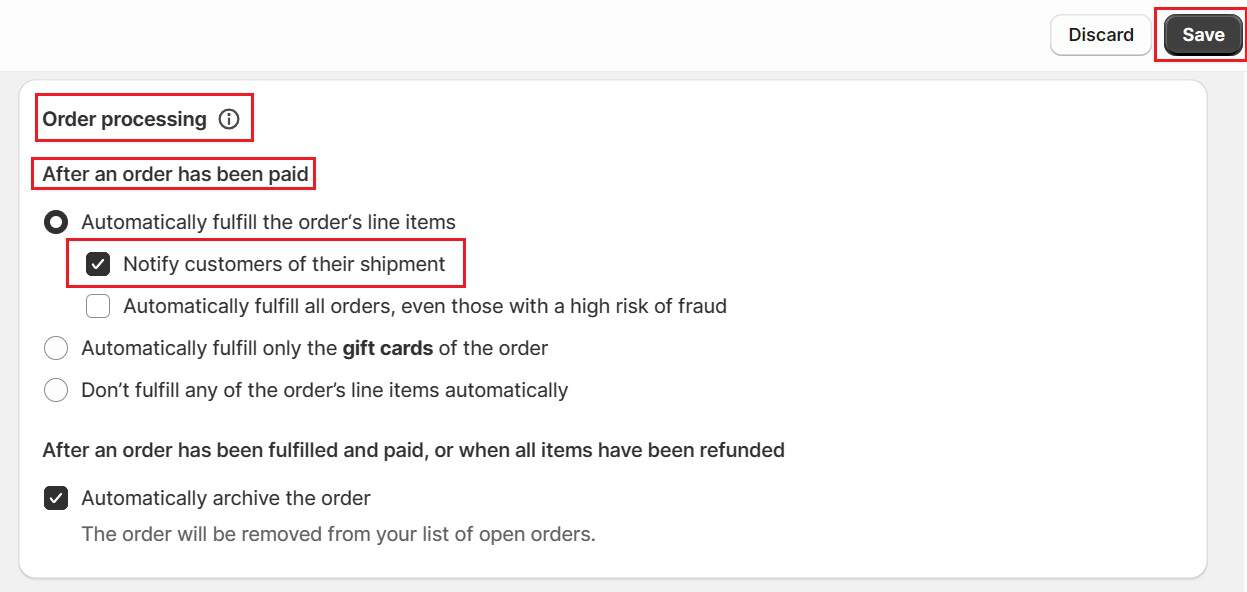Click the filled radio indicator for automatic fulfillment

pos(56,222)
